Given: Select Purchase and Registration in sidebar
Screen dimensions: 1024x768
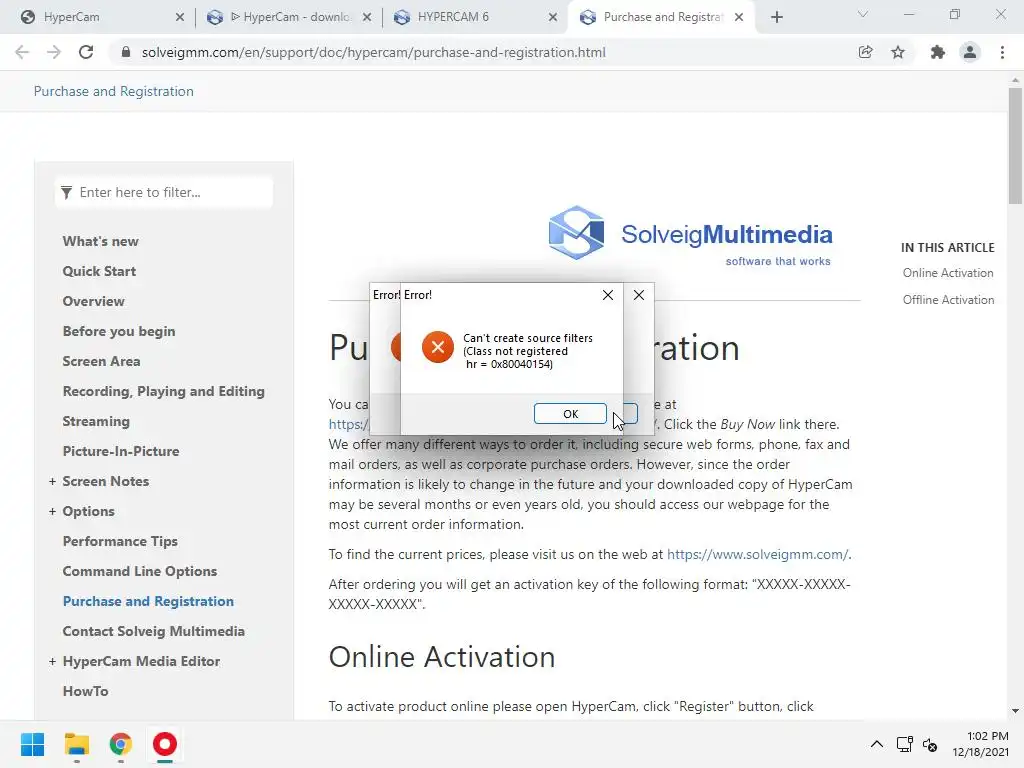Looking at the screenshot, I should click(148, 601).
